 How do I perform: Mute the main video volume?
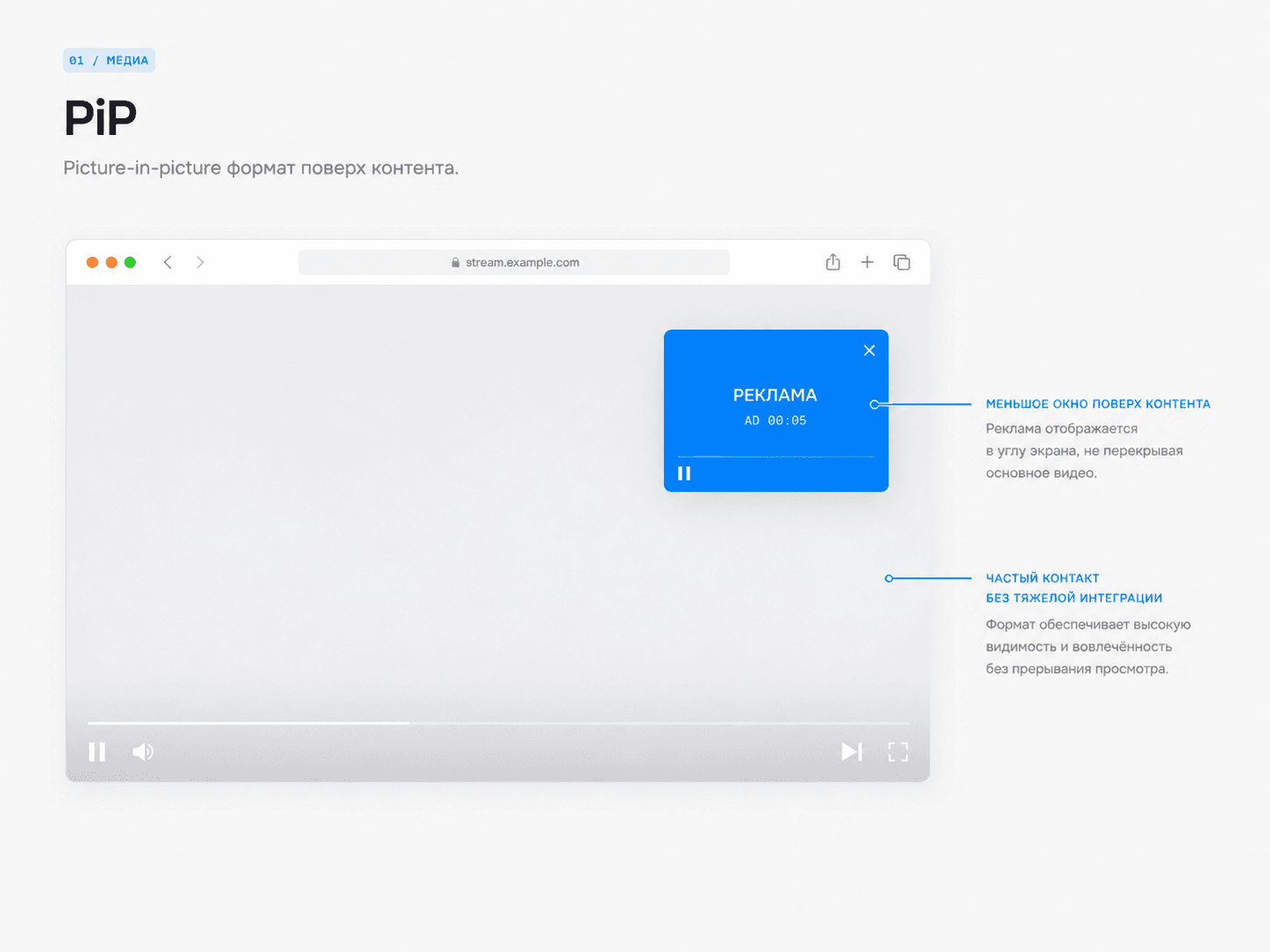143,752
